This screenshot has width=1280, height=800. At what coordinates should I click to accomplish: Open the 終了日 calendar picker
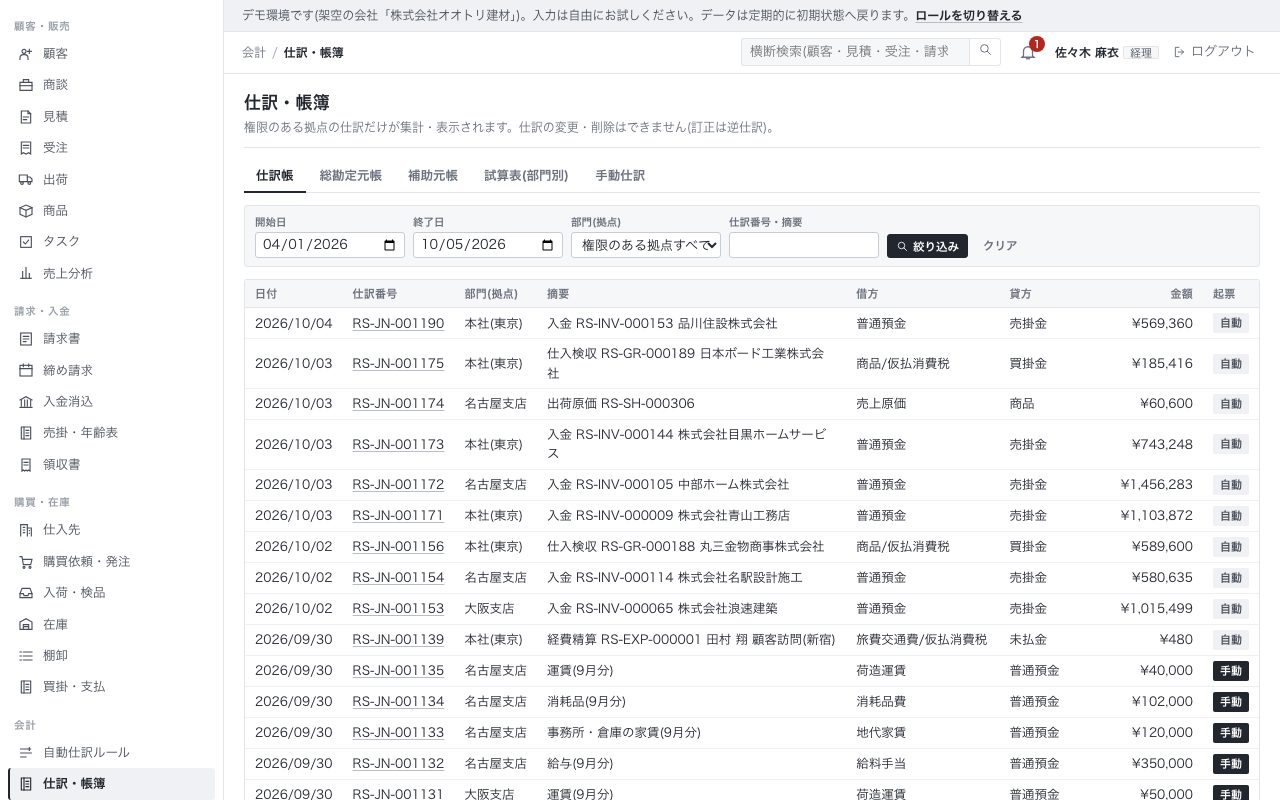point(547,245)
